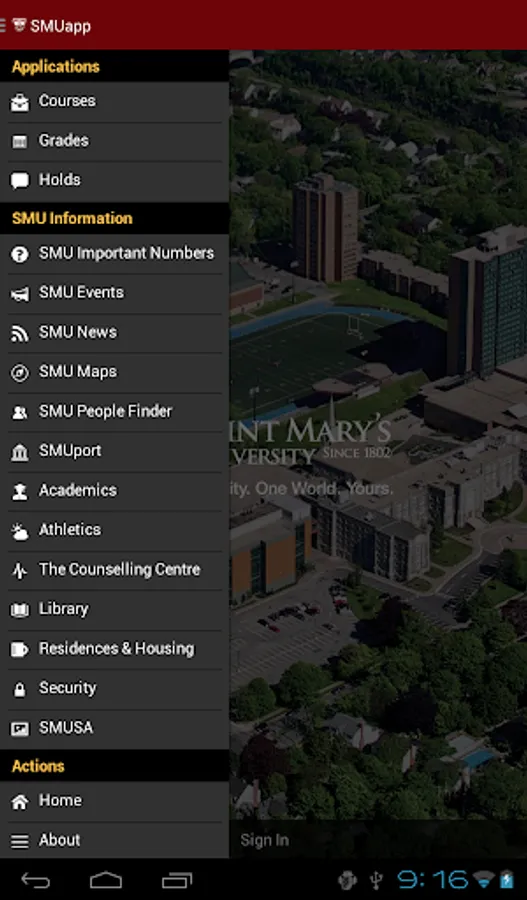Tap the Wi-Fi signal indicator
This screenshot has width=527, height=900.
pos(483,880)
